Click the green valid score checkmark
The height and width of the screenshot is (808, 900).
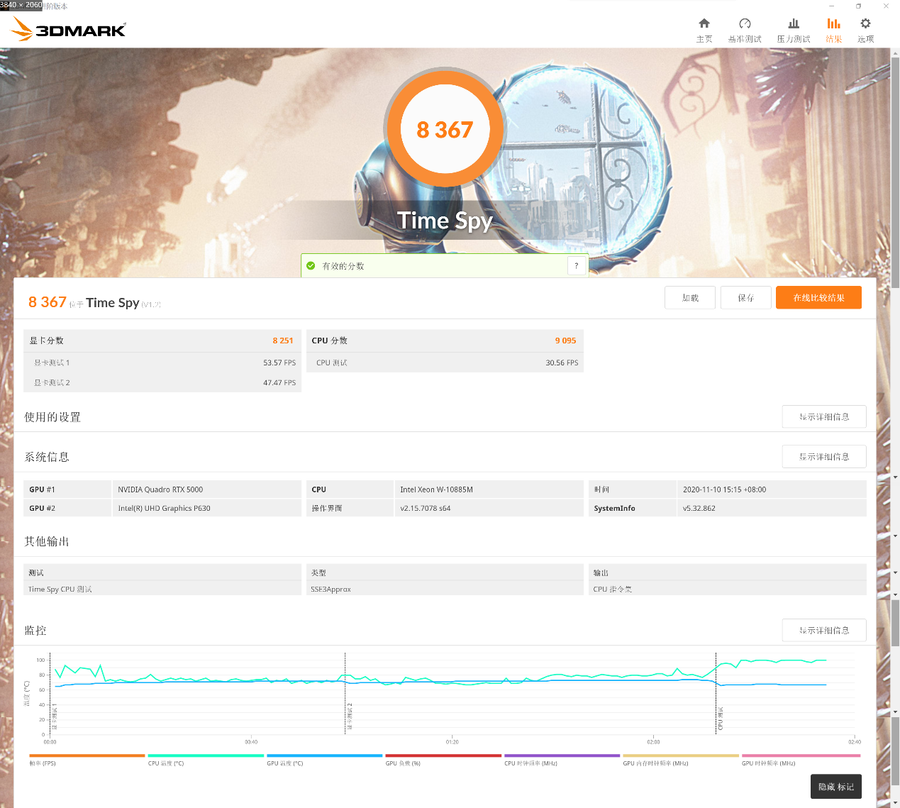(x=311, y=266)
